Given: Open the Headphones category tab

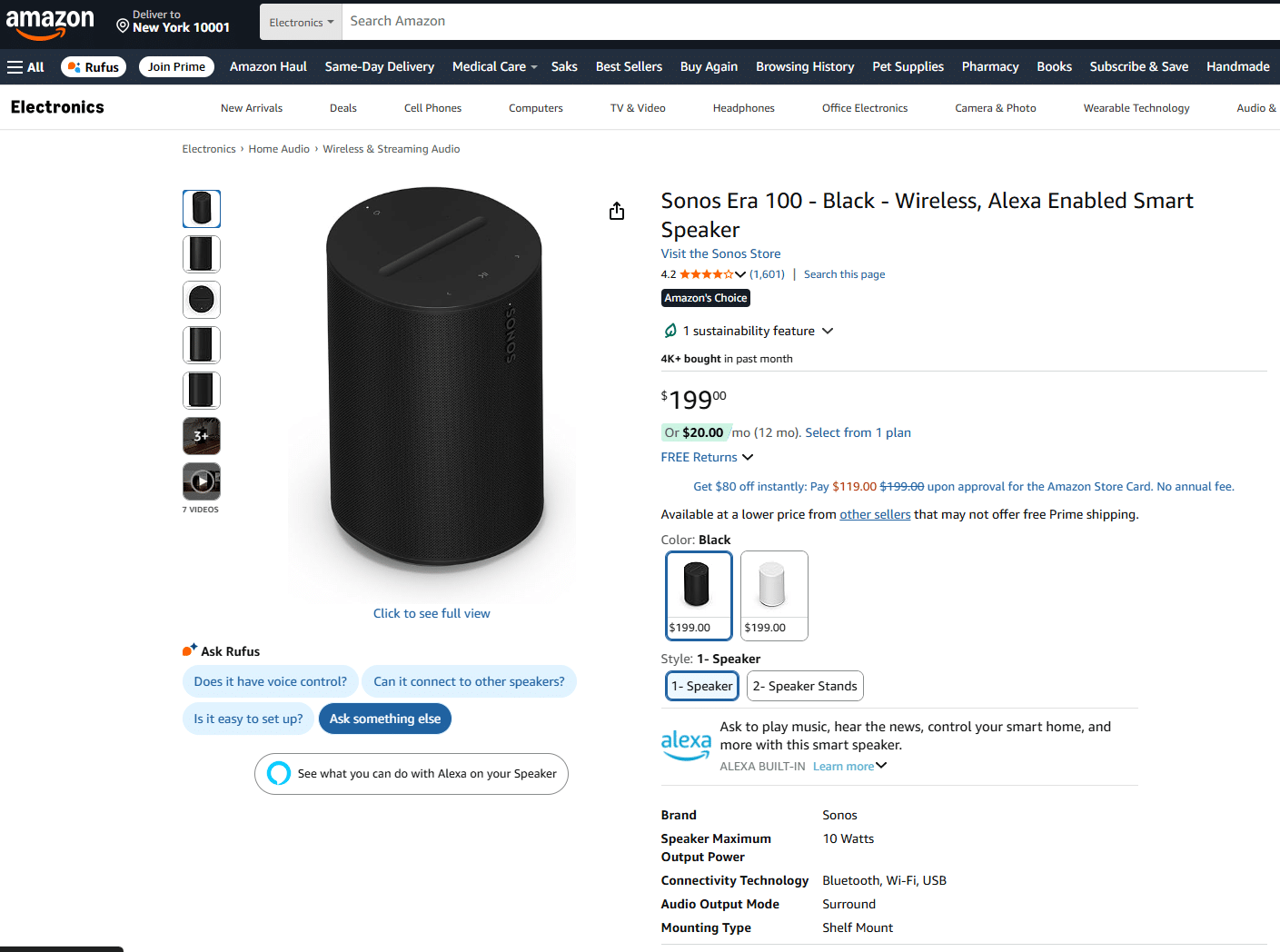Looking at the screenshot, I should click(744, 108).
